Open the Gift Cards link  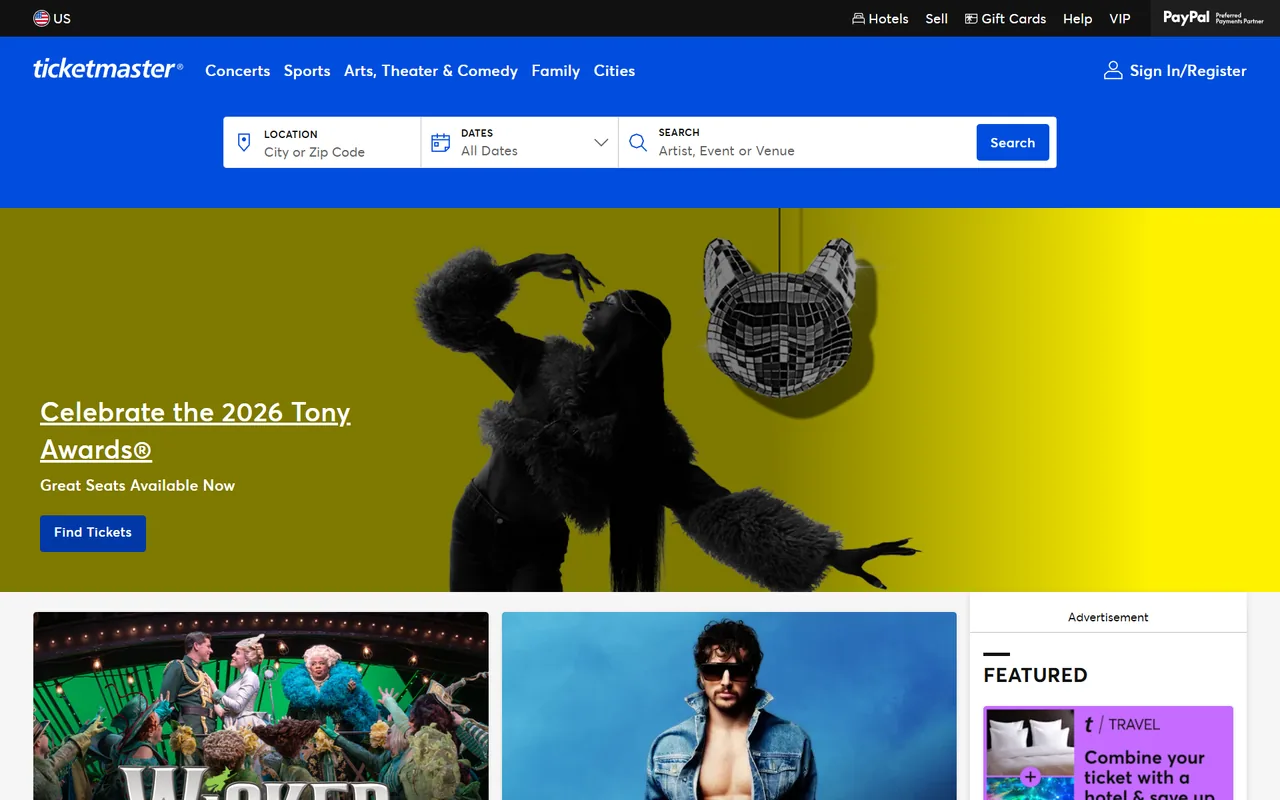click(x=1005, y=18)
